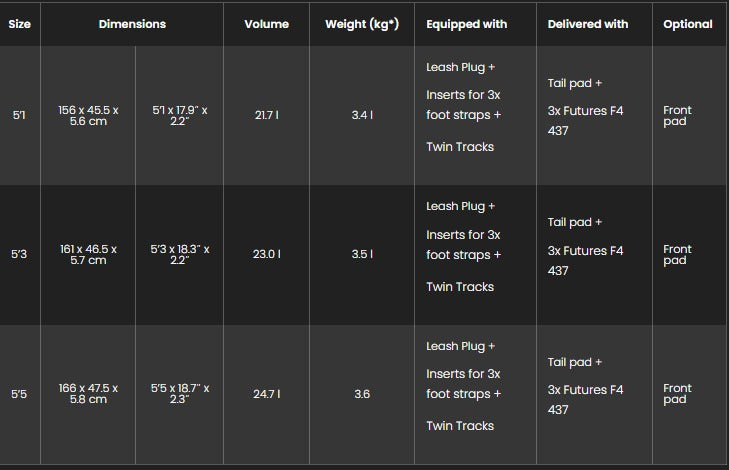Viewport: 729px width, 470px height.
Task: Click the Equipped with column header
Action: pos(466,24)
